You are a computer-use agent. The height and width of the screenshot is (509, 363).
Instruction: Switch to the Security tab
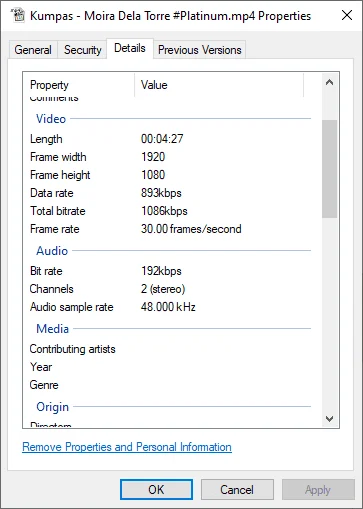[x=82, y=50]
